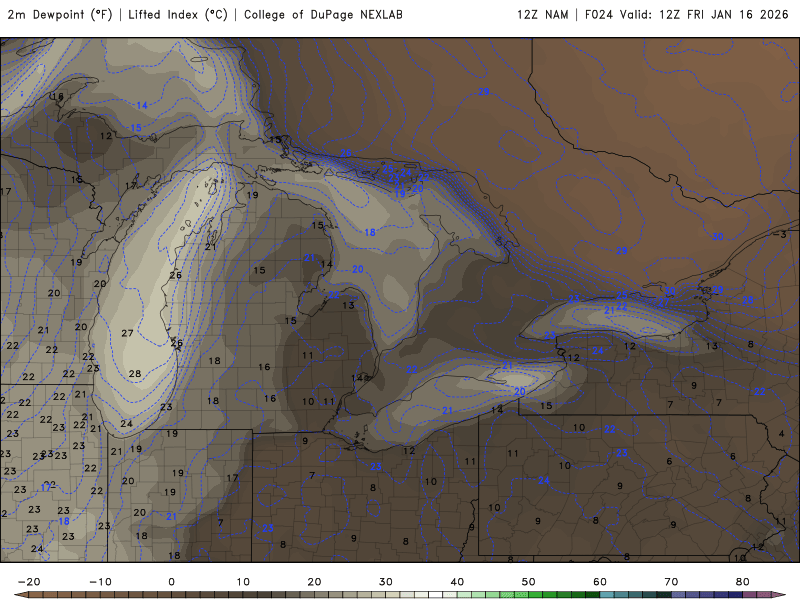Click the "40" color bar label
This screenshot has height=600, width=800.
coord(457,582)
